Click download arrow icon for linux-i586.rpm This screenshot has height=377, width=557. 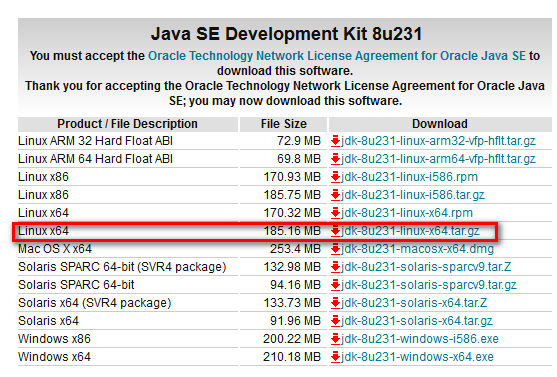pos(335,177)
